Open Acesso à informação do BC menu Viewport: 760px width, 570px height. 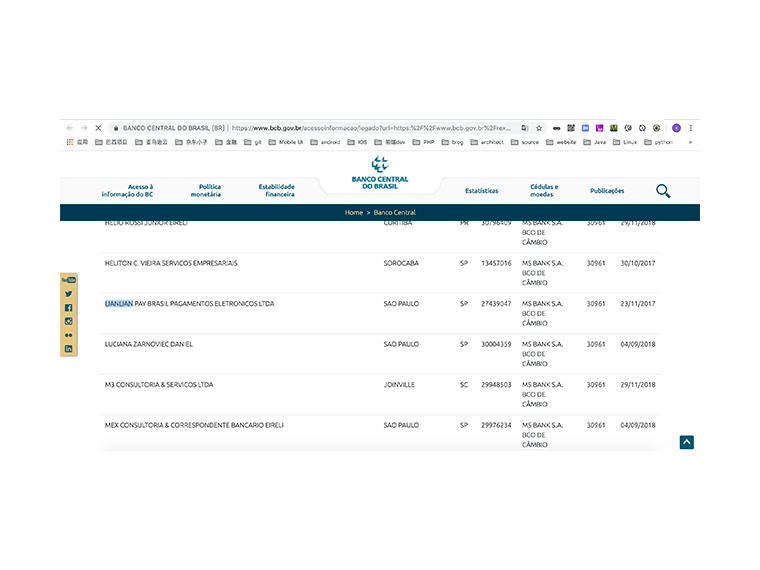(127, 190)
